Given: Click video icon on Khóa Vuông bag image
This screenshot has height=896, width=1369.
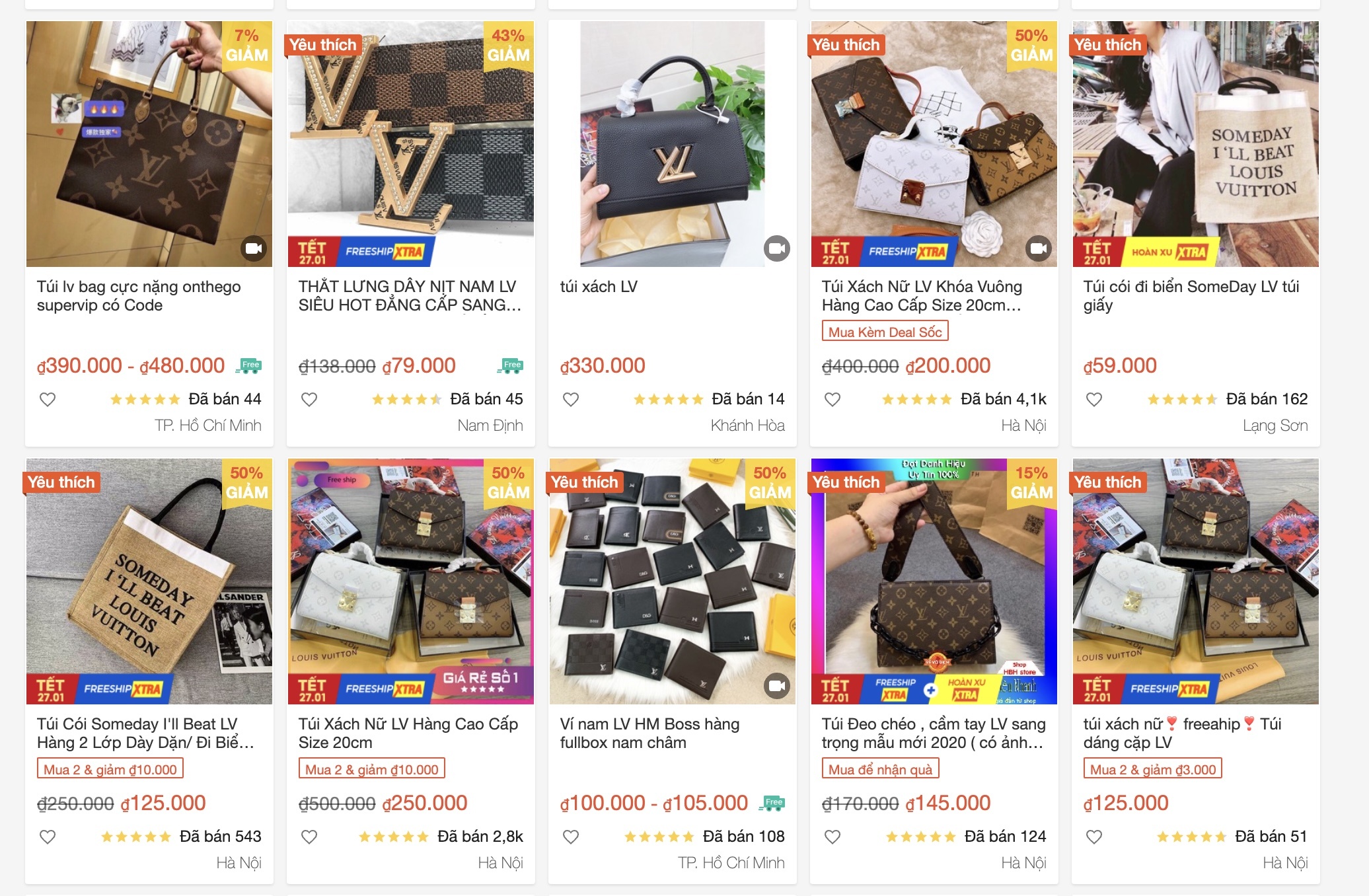Looking at the screenshot, I should 1039,248.
